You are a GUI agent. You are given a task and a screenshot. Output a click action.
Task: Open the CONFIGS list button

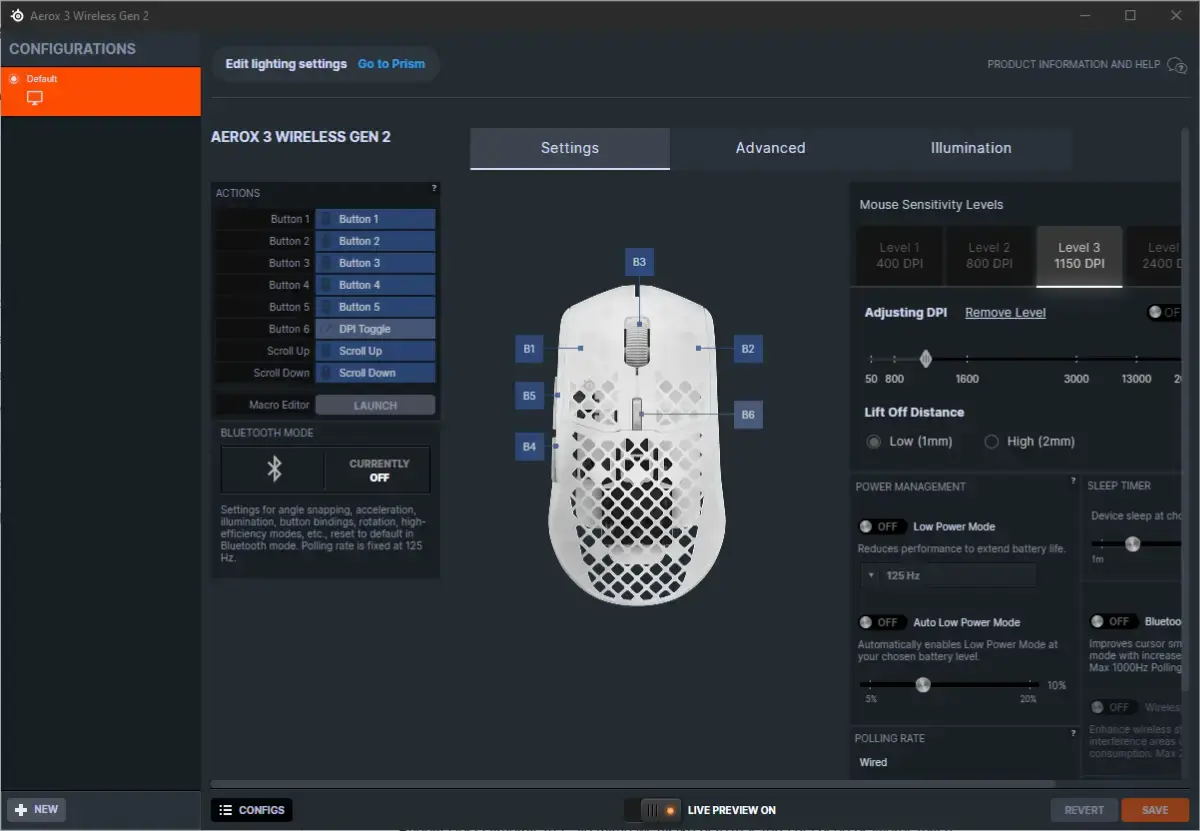pyautogui.click(x=252, y=810)
